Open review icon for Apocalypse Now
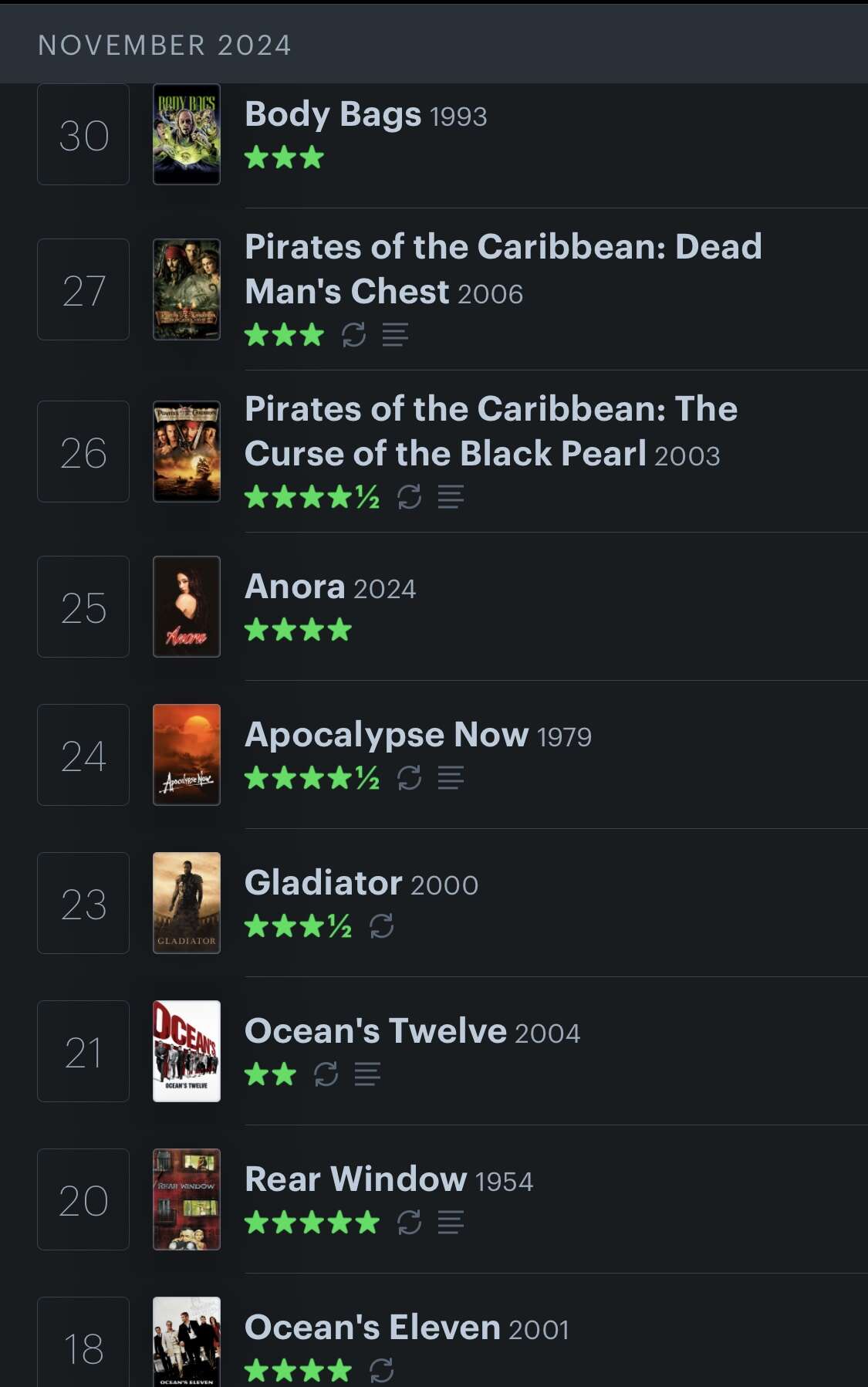This screenshot has height=1387, width=868. [451, 778]
